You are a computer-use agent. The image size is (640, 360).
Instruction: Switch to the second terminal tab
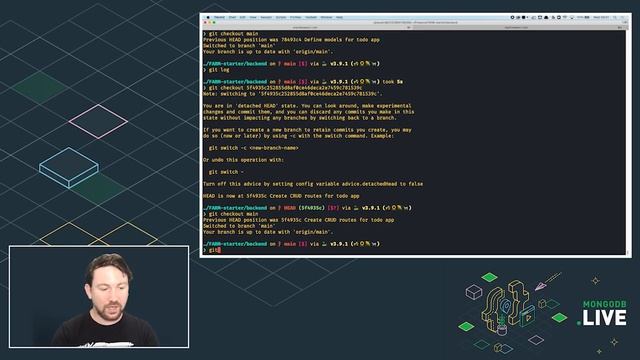519,27
